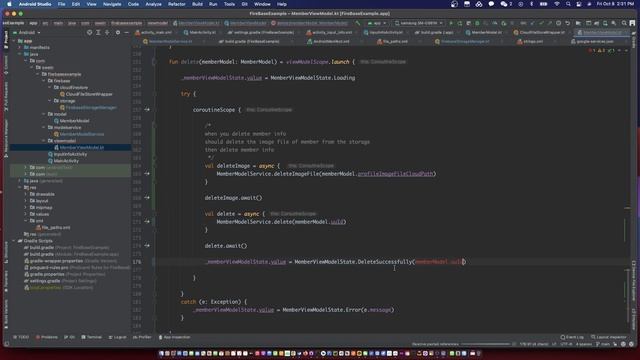Collapse the app module tree node

tap(14, 41)
